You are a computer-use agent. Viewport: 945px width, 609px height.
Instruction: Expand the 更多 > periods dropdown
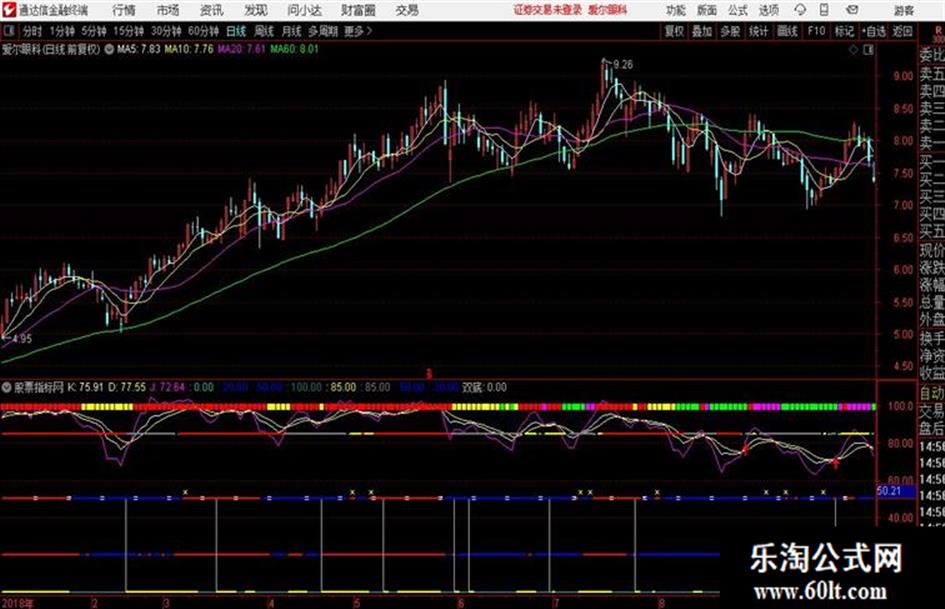pyautogui.click(x=358, y=31)
